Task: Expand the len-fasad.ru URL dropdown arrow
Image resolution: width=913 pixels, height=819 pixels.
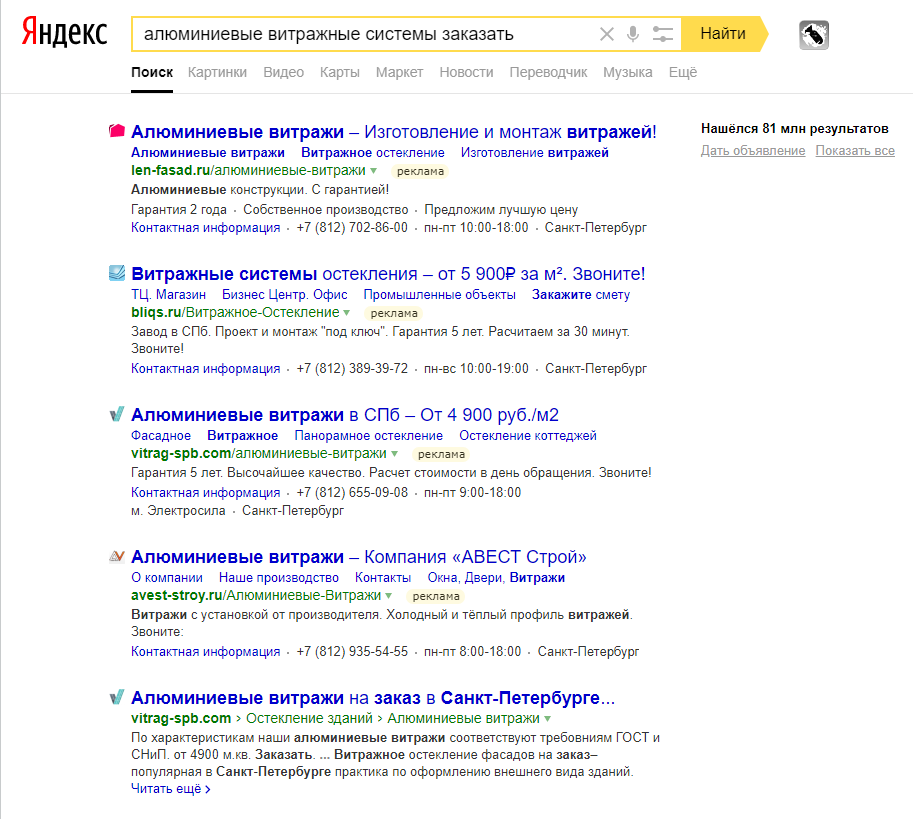Action: (374, 171)
